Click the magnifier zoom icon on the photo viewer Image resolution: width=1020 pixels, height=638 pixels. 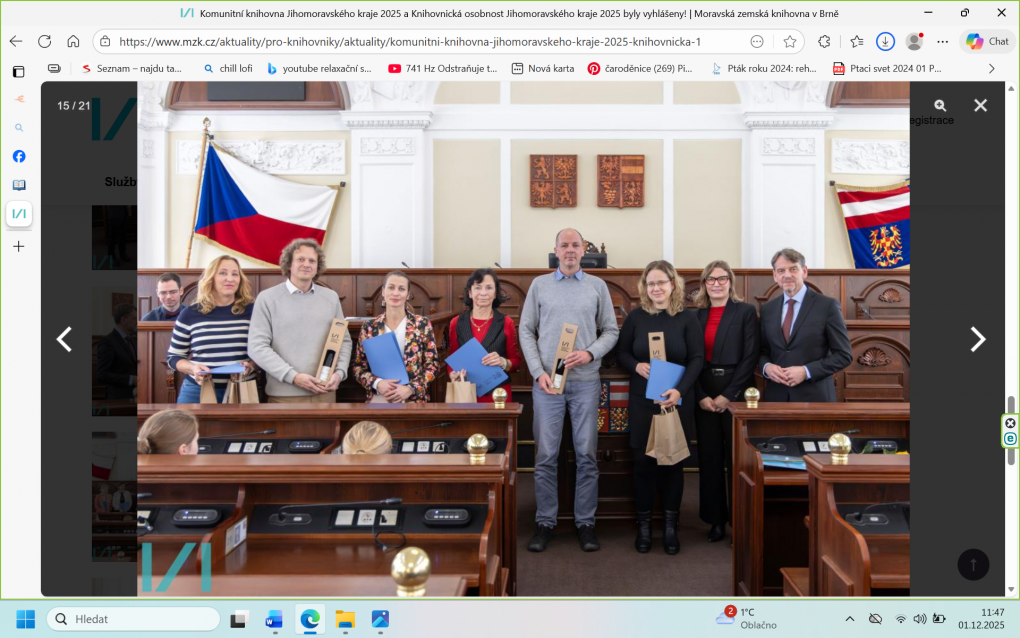pos(940,104)
